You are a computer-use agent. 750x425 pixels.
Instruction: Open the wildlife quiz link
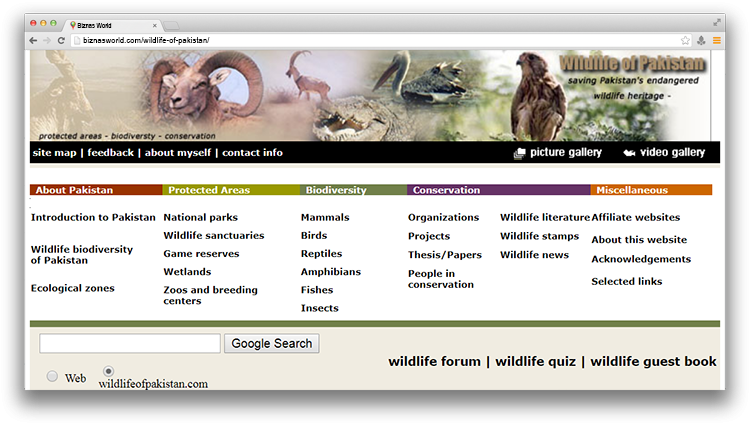[x=535, y=361]
